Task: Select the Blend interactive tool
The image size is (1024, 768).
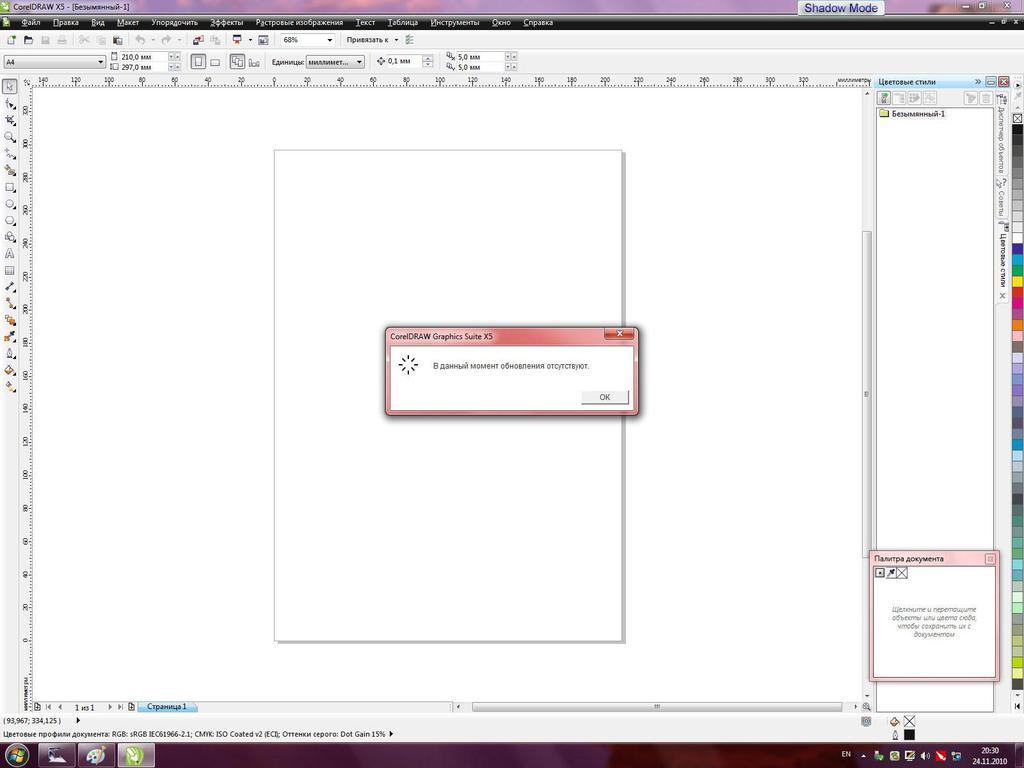Action: [x=10, y=320]
